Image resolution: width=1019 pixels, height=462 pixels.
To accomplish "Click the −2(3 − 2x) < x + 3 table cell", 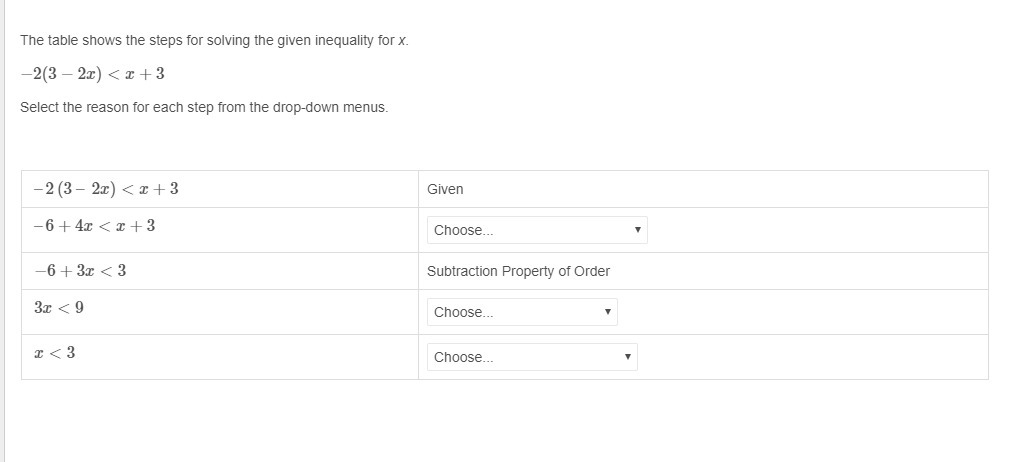I will tap(106, 189).
